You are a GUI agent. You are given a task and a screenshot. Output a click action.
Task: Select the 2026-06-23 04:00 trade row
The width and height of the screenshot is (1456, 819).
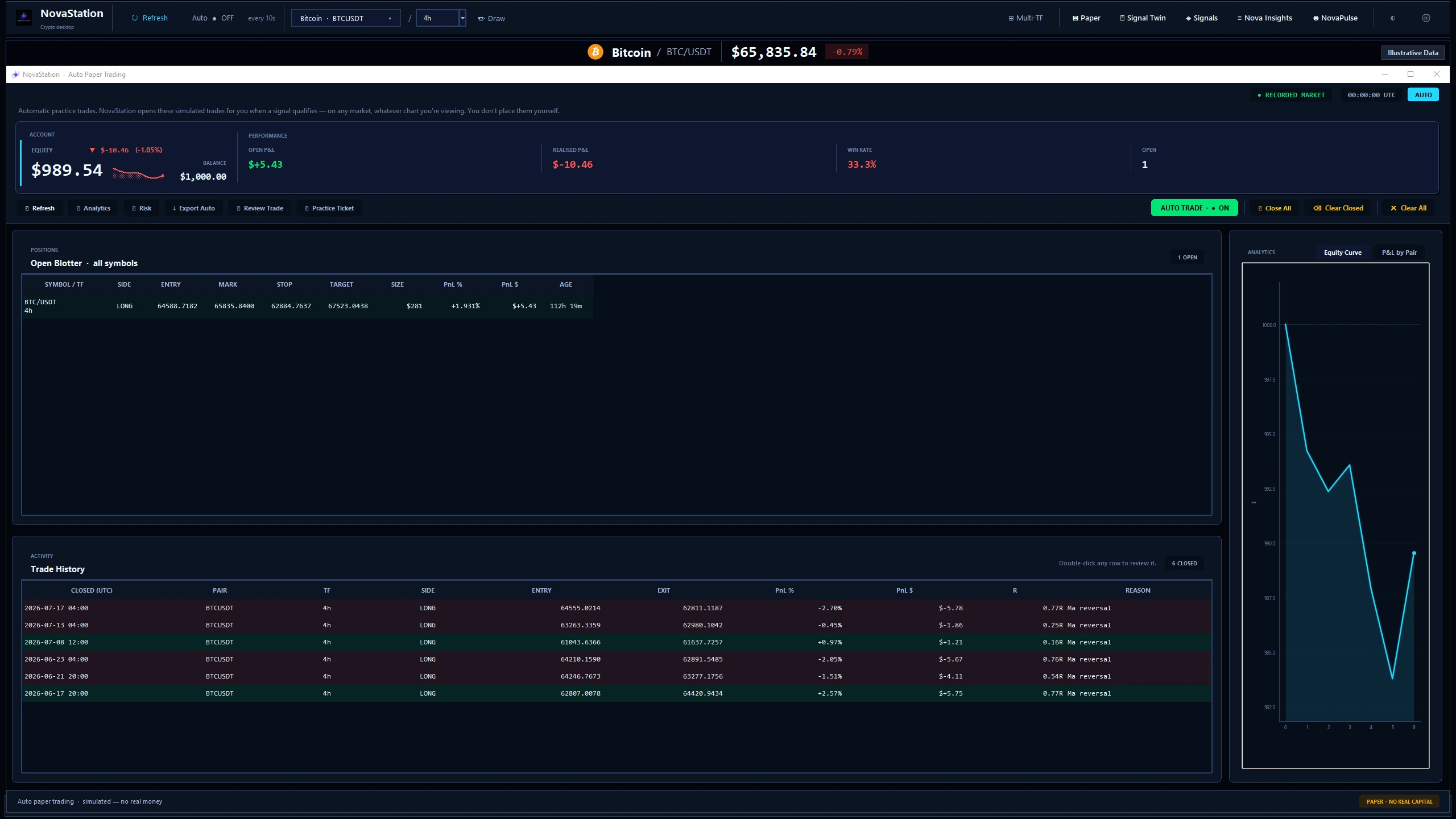(x=617, y=659)
